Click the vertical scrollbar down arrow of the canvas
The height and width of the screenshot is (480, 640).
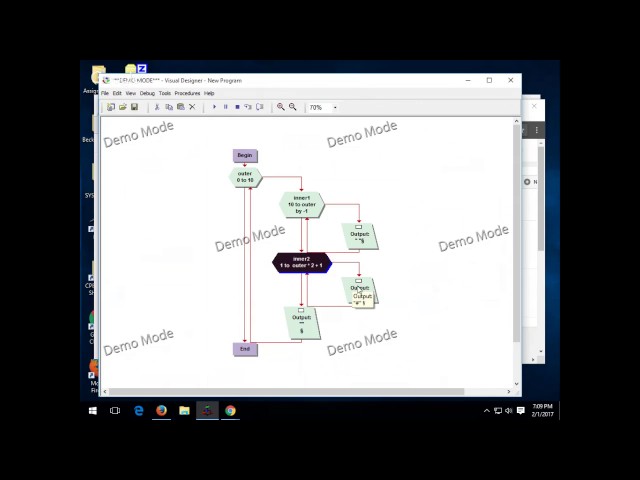click(x=516, y=384)
